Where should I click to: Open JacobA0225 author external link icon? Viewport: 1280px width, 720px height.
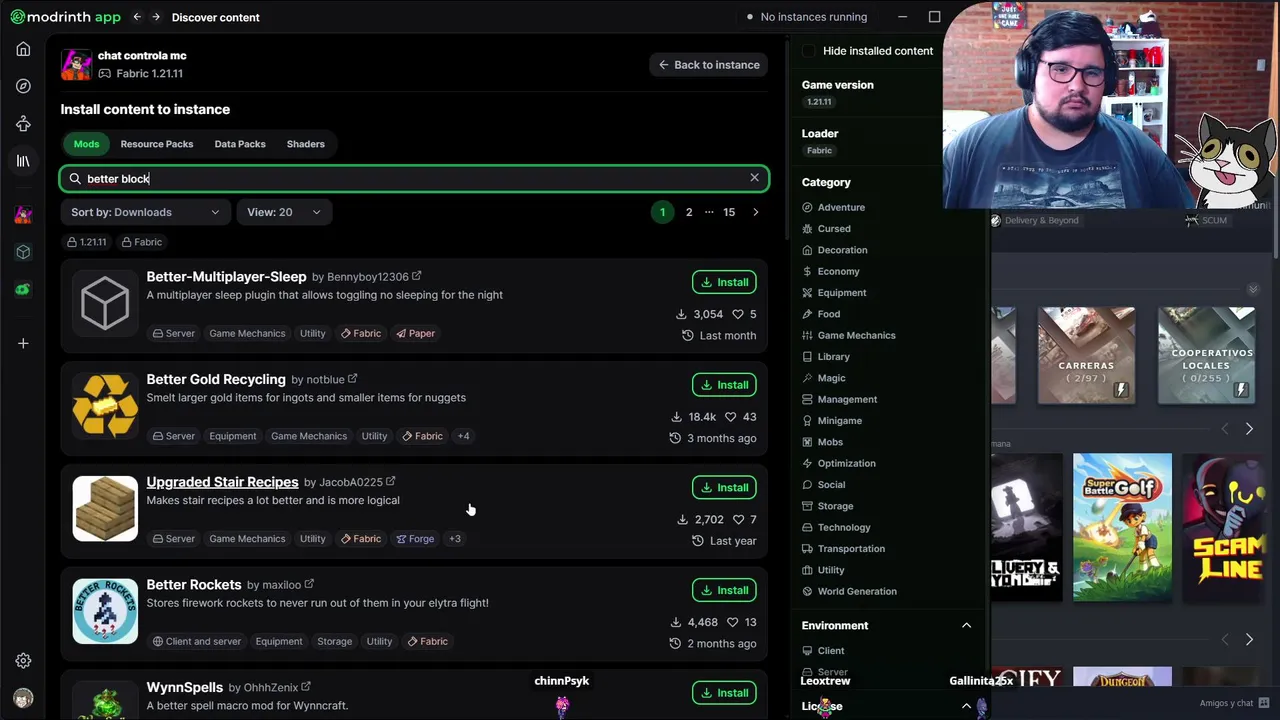tap(391, 482)
